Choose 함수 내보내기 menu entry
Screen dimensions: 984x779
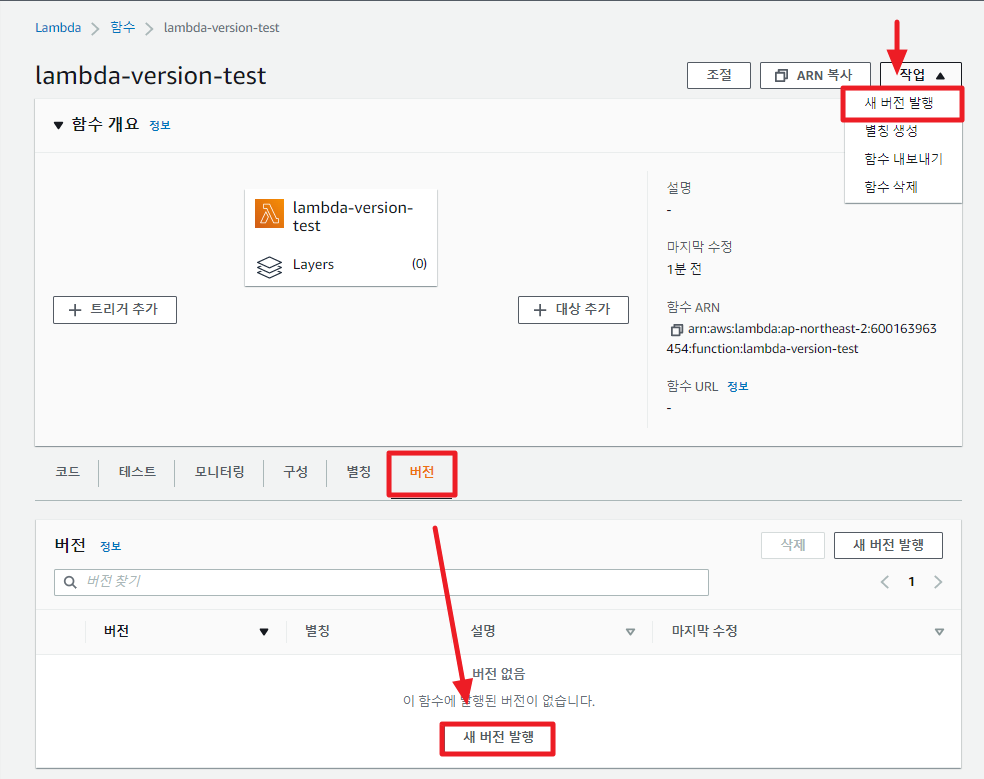[x=903, y=159]
